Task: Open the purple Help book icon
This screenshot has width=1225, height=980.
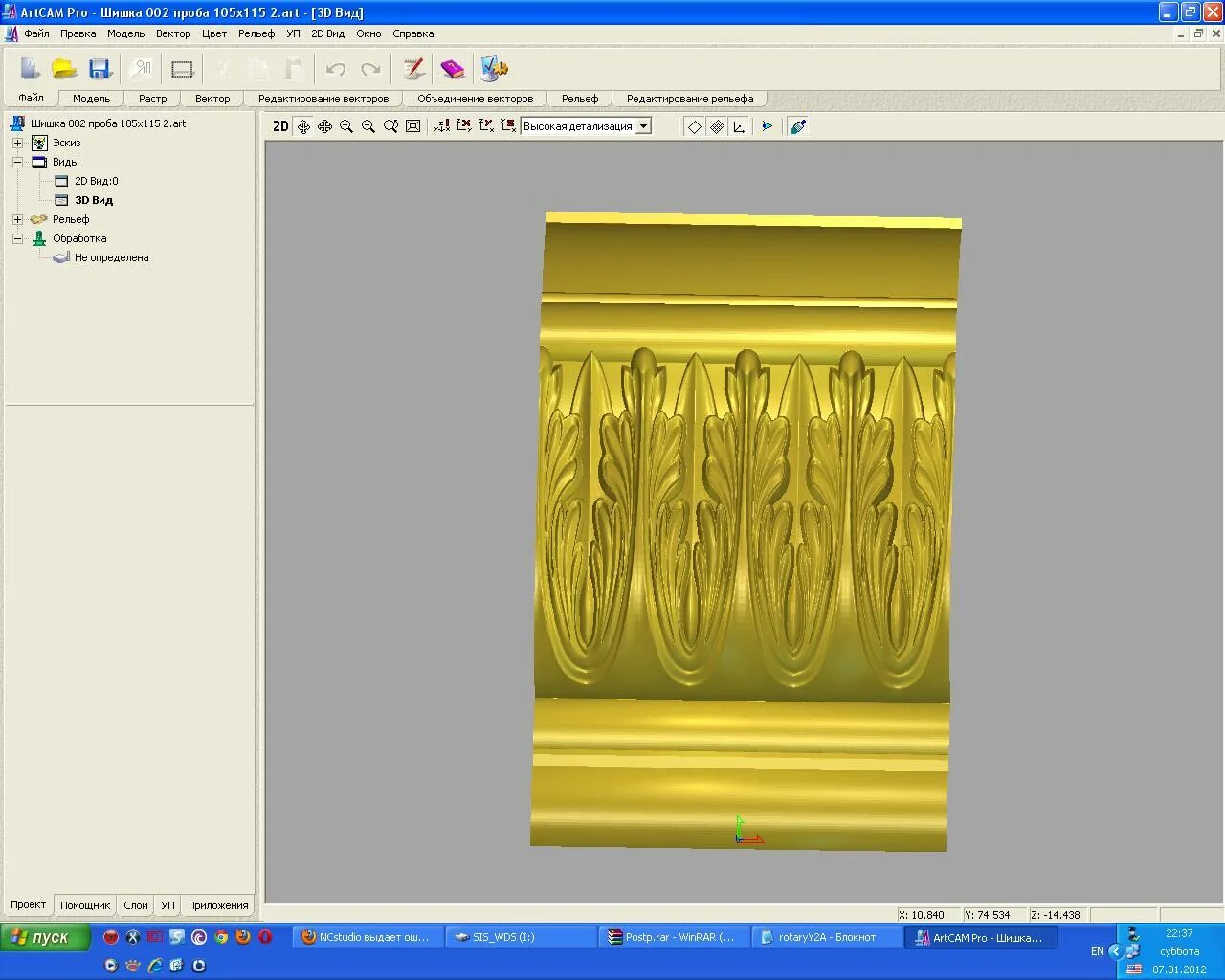Action: tap(452, 69)
